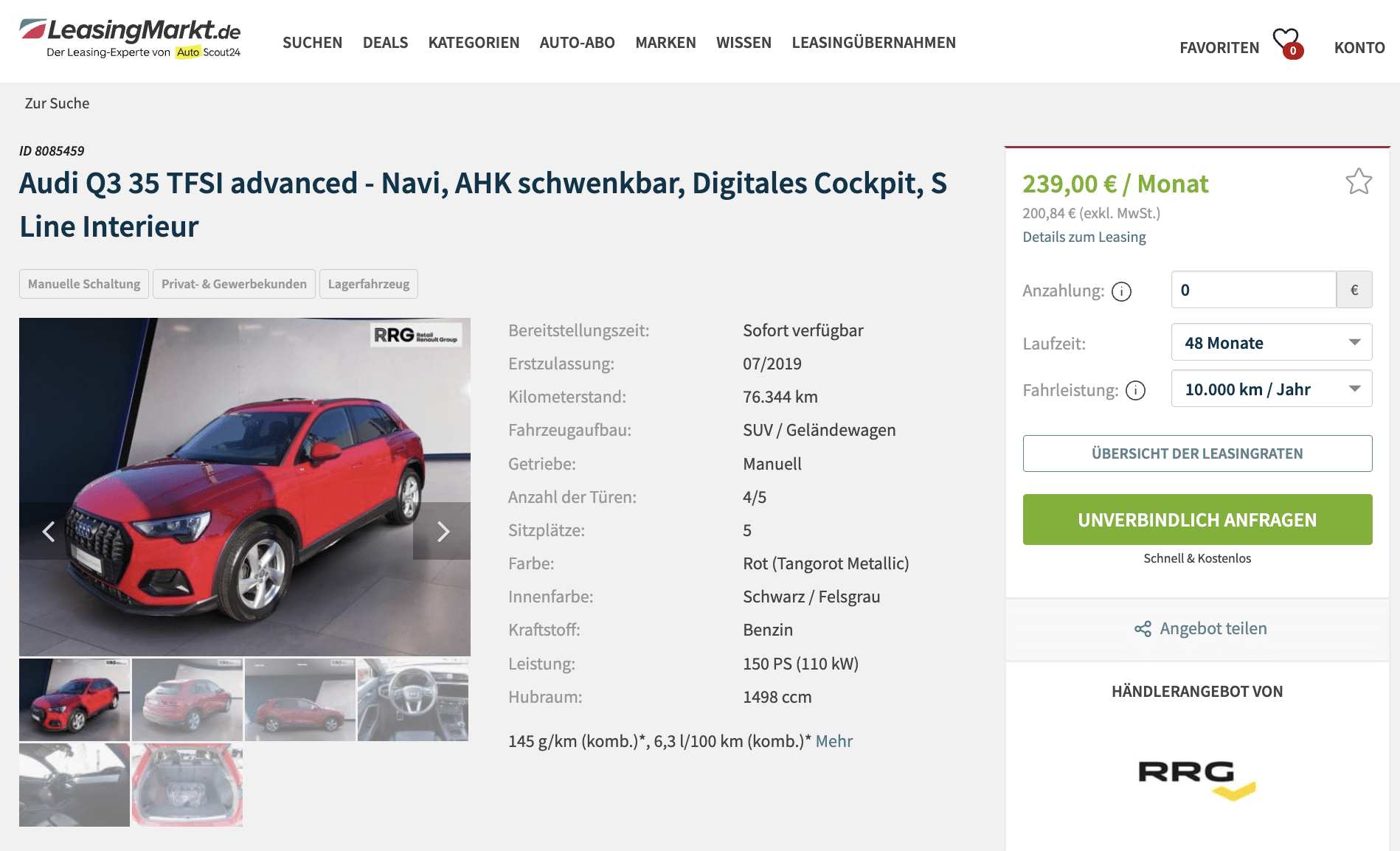The height and width of the screenshot is (851, 1400).
Task: Click the Schnell & Kostenlos caption
Action: [1197, 558]
